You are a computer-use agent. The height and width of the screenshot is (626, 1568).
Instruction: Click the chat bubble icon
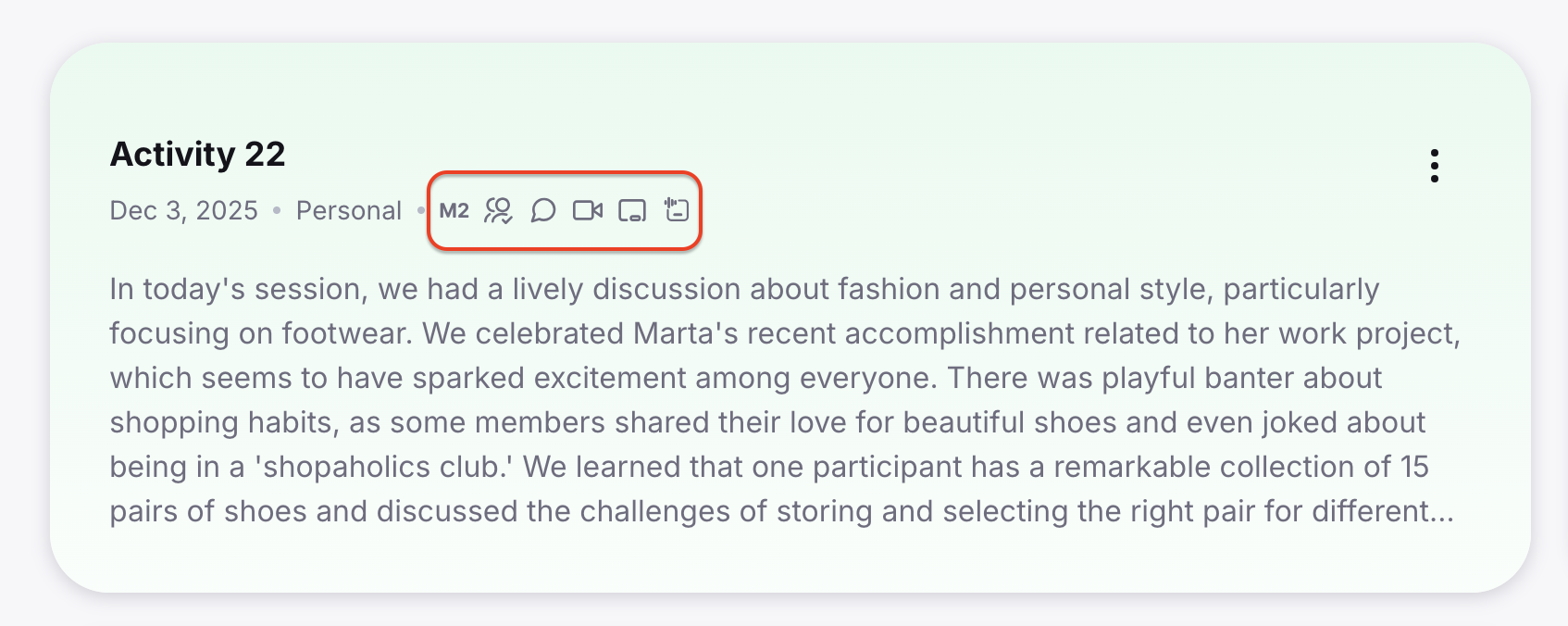pos(543,211)
